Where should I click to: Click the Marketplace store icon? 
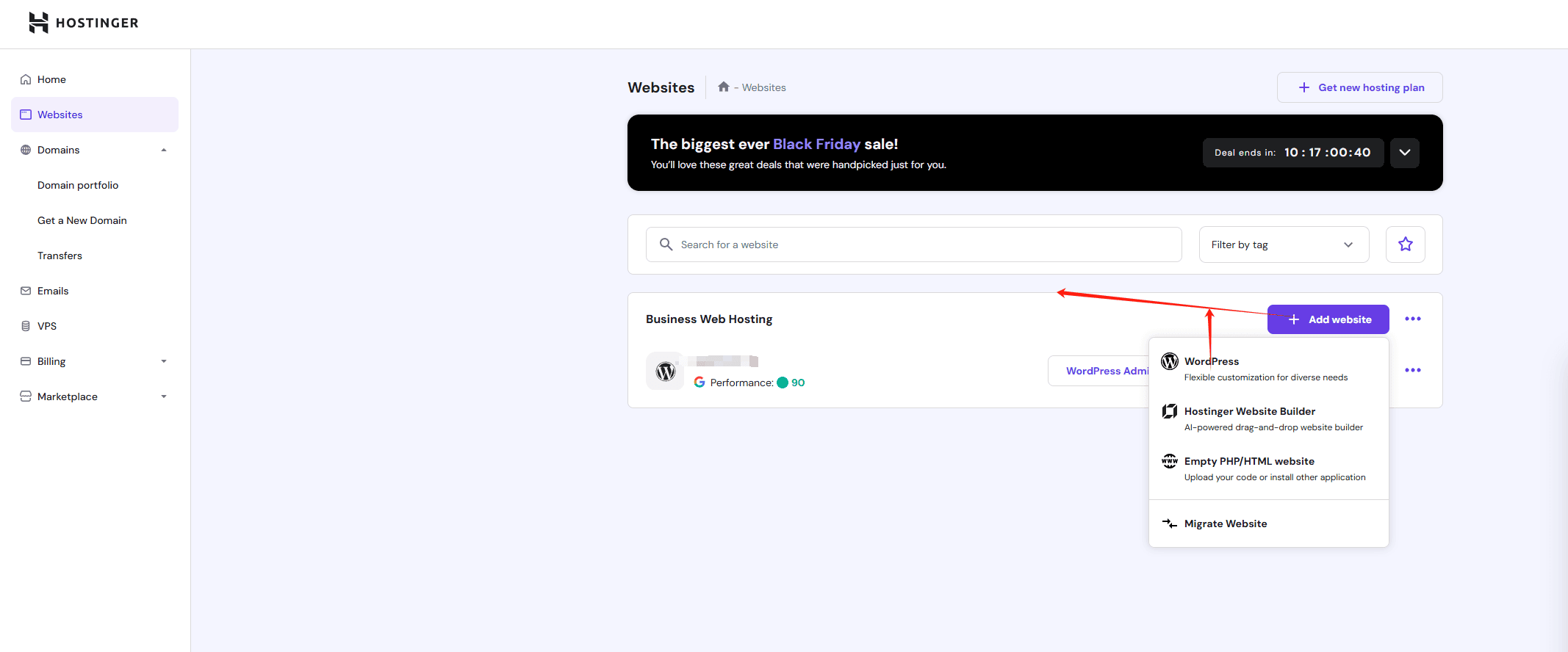(x=26, y=396)
